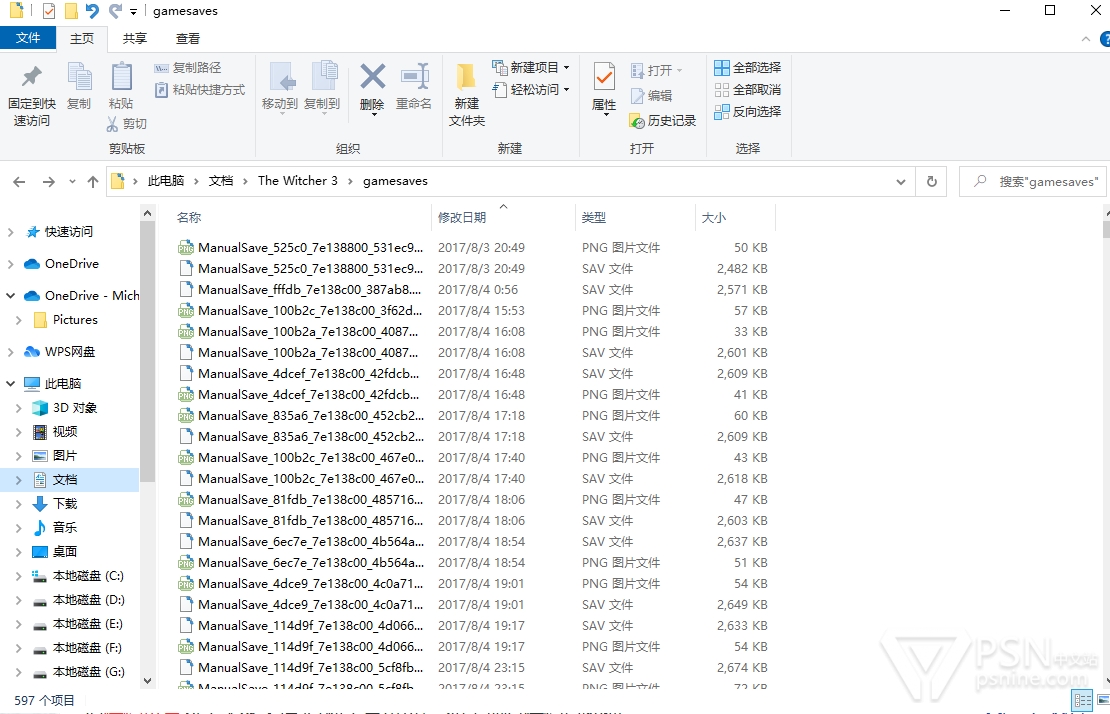Expand the 文档 tree node
Viewport: 1110px width, 714px height.
click(x=18, y=480)
